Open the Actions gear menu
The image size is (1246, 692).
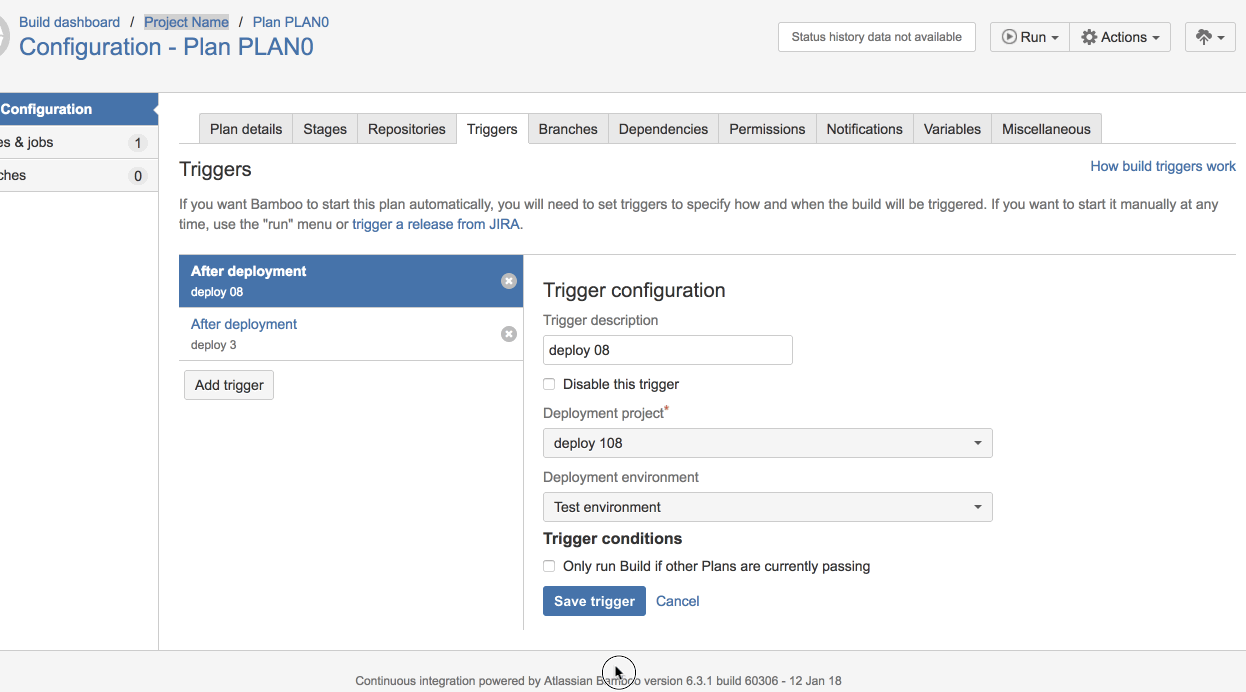(1119, 37)
